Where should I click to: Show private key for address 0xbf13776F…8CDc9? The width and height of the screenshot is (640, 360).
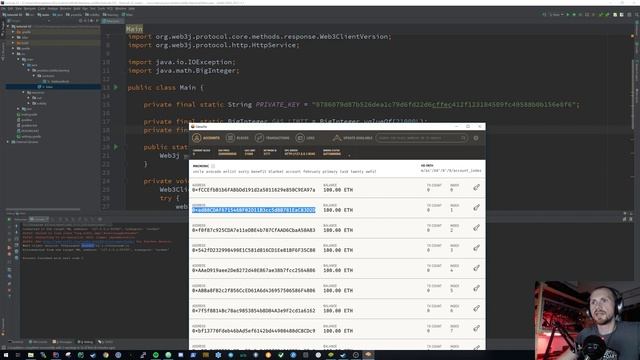(x=476, y=328)
